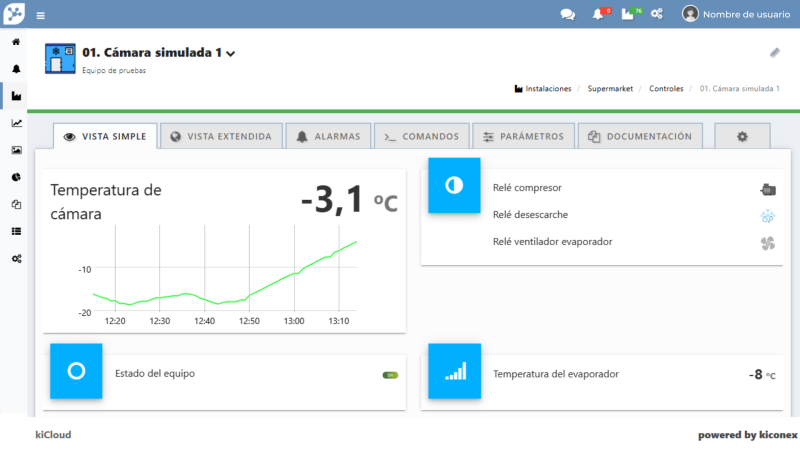Open the line chart icon in sidebar
This screenshot has height=450, width=800.
coord(16,123)
